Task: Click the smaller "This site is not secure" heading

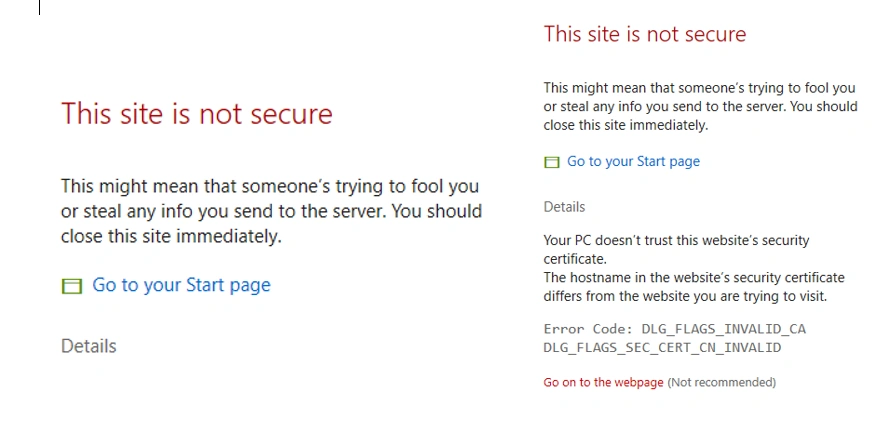Action: pyautogui.click(x=644, y=34)
